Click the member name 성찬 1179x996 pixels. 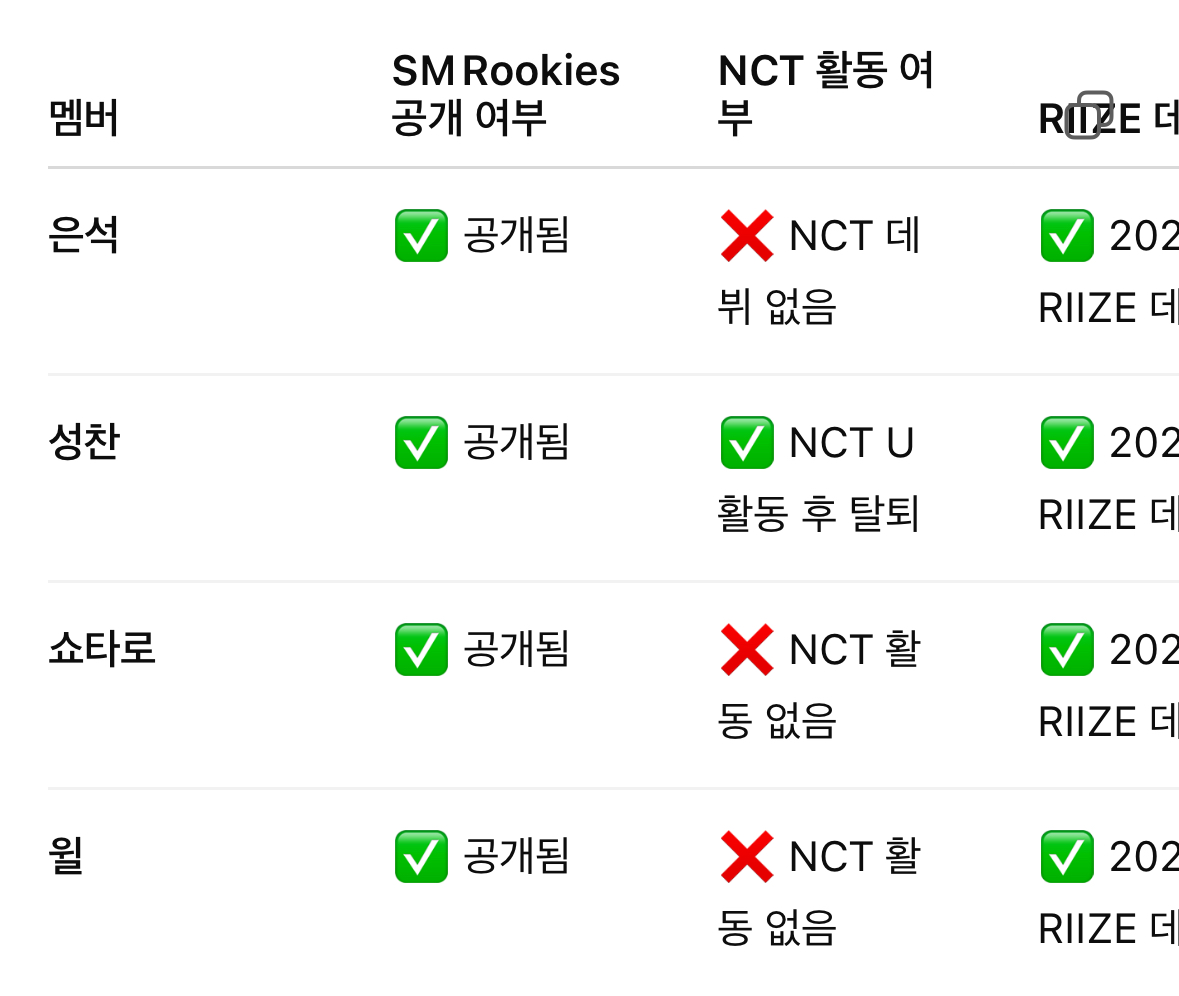[84, 443]
